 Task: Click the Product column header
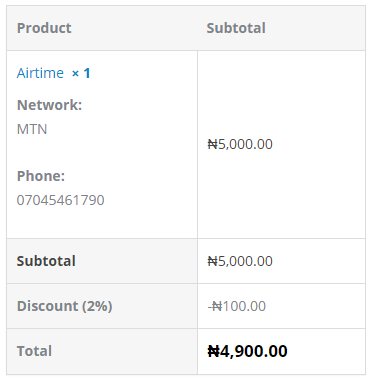click(44, 28)
